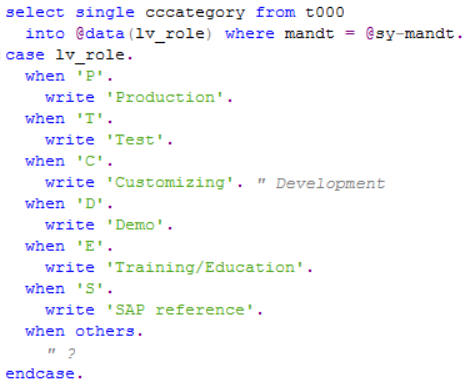This screenshot has height=385, width=467.
Task: Click the string 'Customizing'
Action: pos(170,183)
